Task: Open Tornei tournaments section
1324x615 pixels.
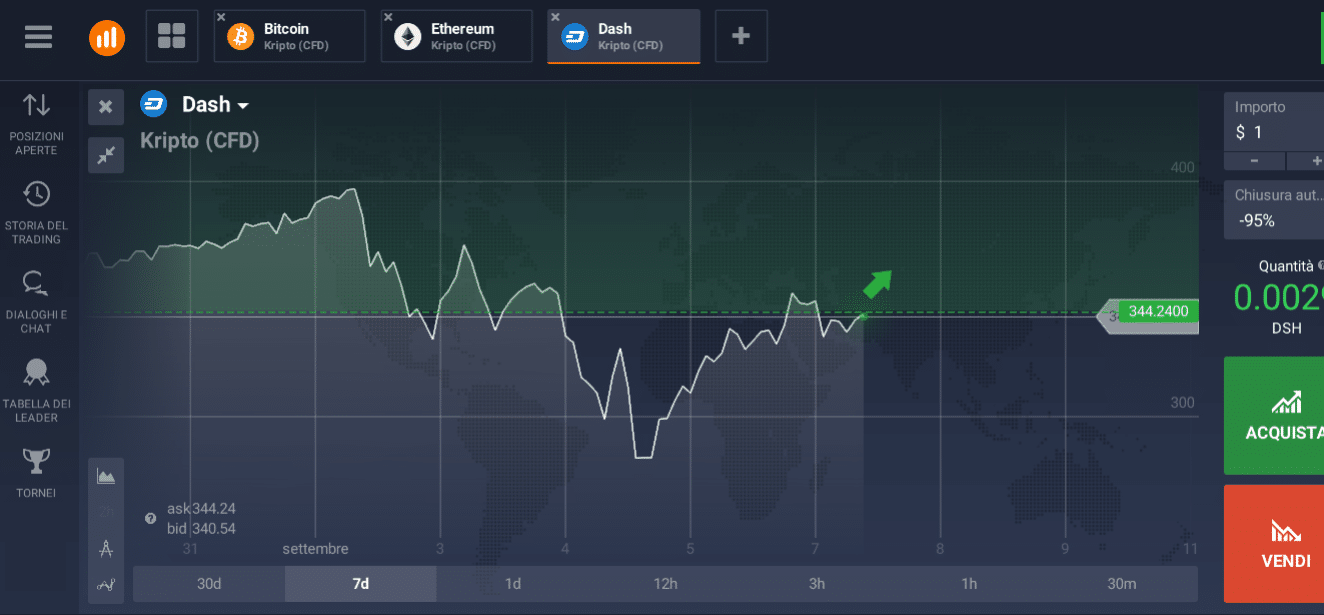Action: 36,473
